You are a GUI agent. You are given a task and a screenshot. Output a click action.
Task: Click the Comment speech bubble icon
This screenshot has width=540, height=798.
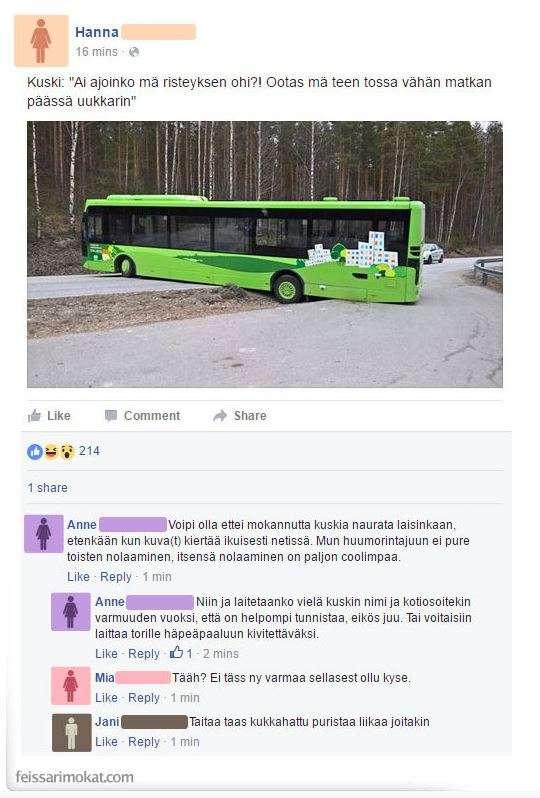click(110, 416)
